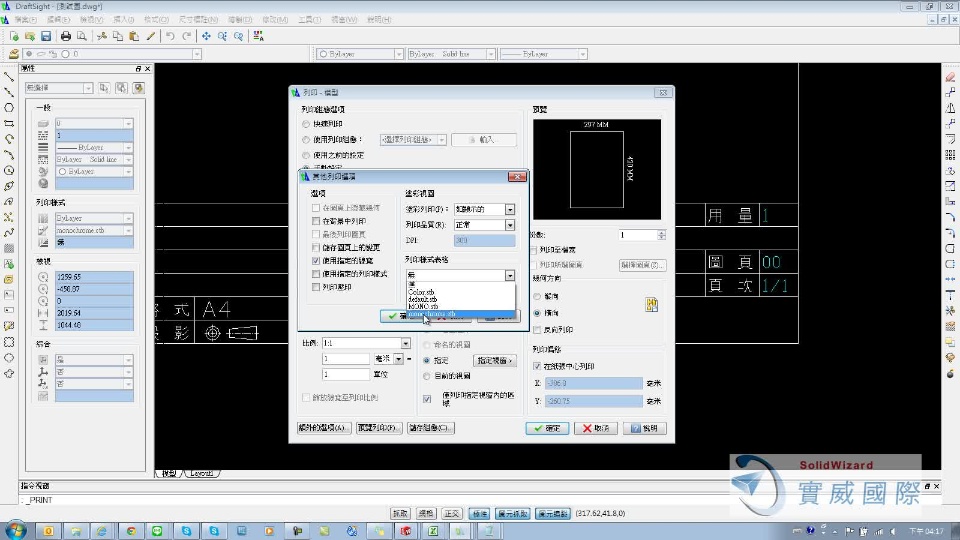Screen dimensions: 960x540
Task: Toggle print on center of paper checkbox
Action: point(537,366)
